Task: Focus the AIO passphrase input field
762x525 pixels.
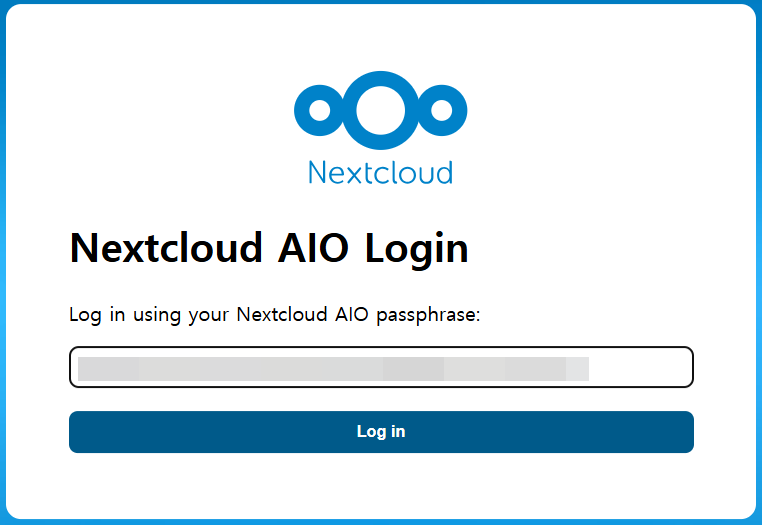Action: (380, 367)
